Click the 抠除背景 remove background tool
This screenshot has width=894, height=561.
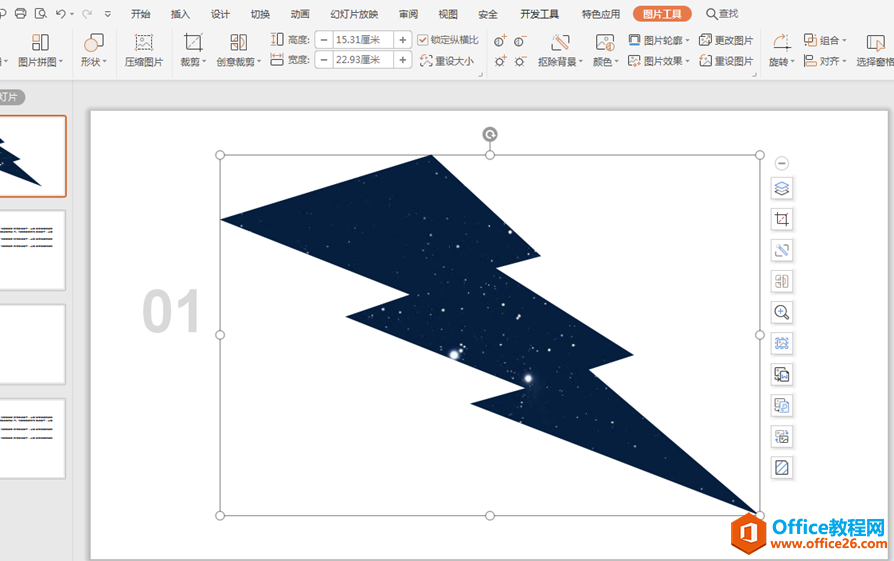(x=560, y=50)
